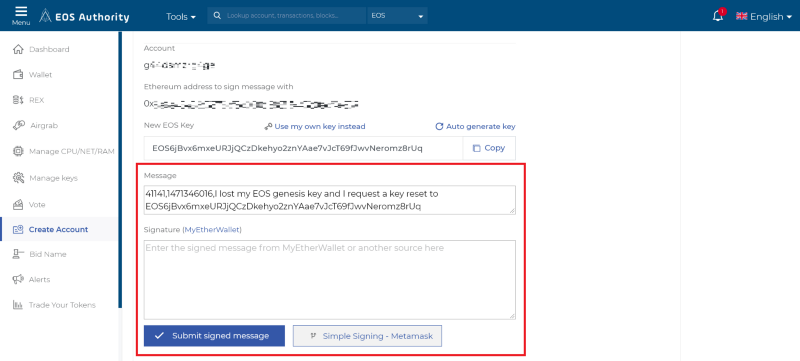
Task: Click inside the Message text area
Action: point(330,200)
